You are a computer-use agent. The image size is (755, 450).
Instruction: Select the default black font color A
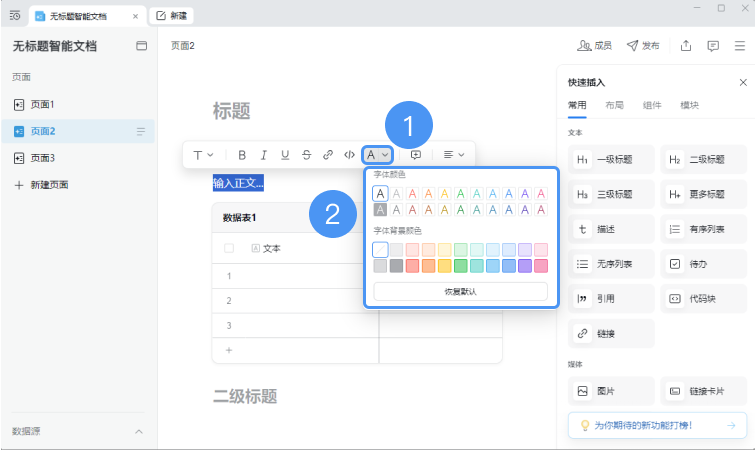tap(380, 193)
